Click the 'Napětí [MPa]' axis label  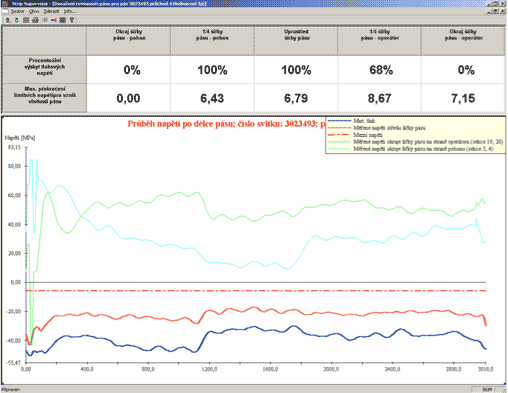[20, 138]
